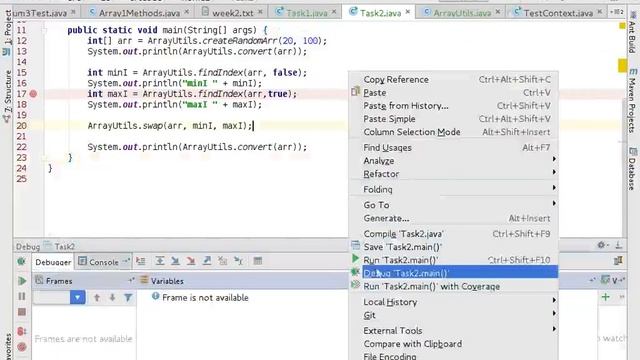The height and width of the screenshot is (360, 640).
Task: Toggle Mute Breakpoints icon
Action: (x=22, y=347)
